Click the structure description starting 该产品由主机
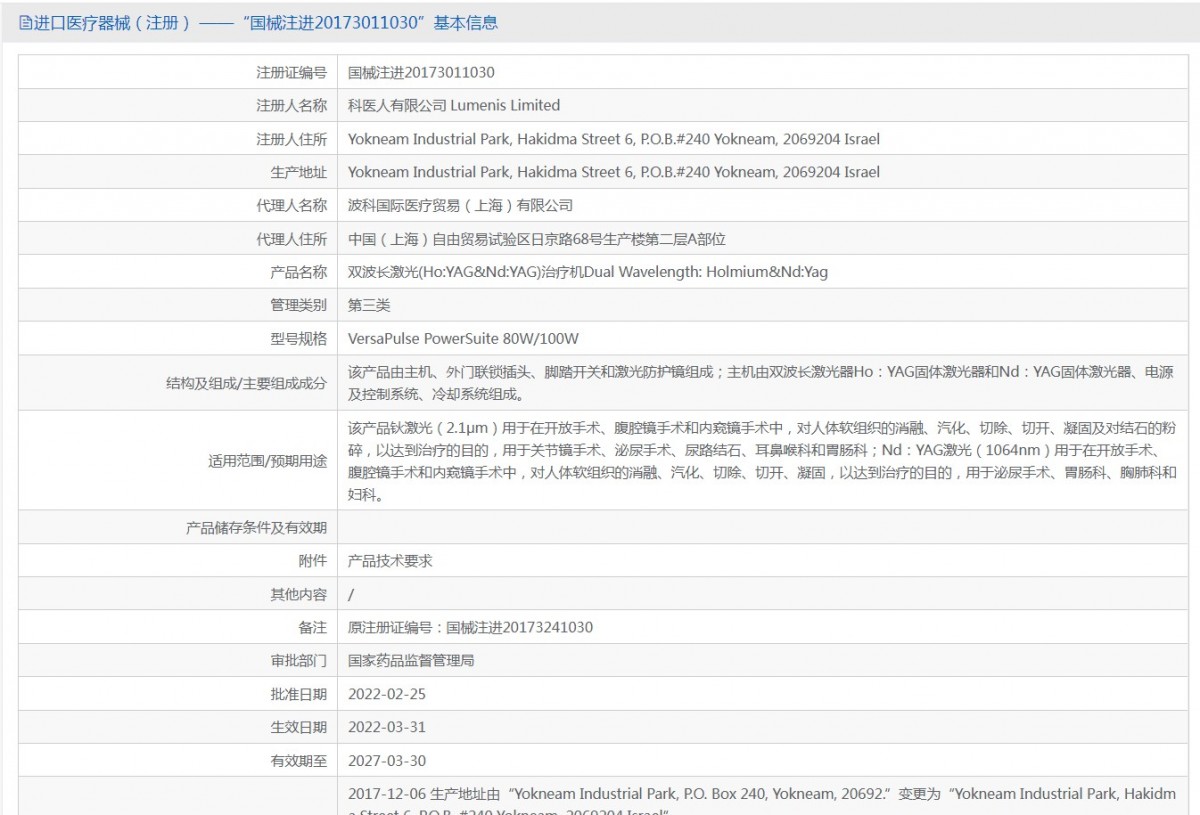Screen dimensions: 1200x815 (x=760, y=383)
